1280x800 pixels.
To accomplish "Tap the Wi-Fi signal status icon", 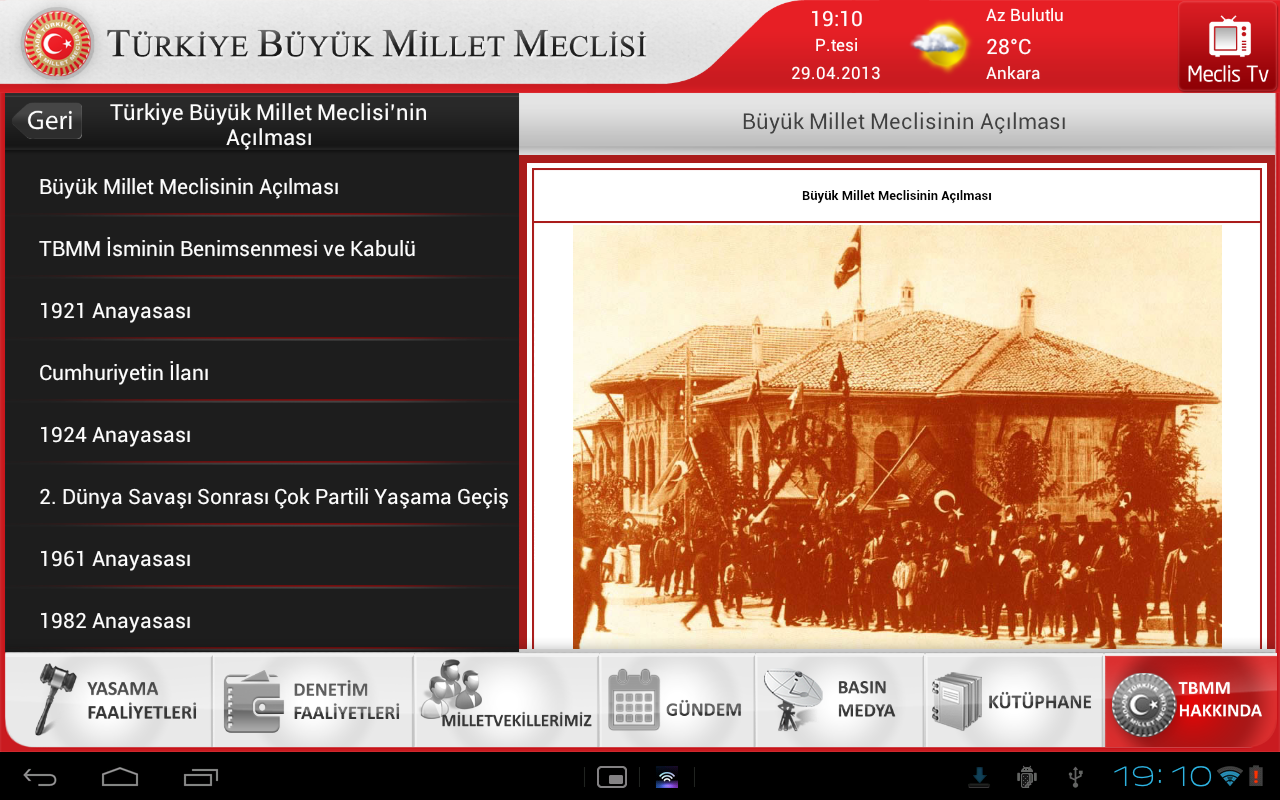I will [x=1230, y=777].
